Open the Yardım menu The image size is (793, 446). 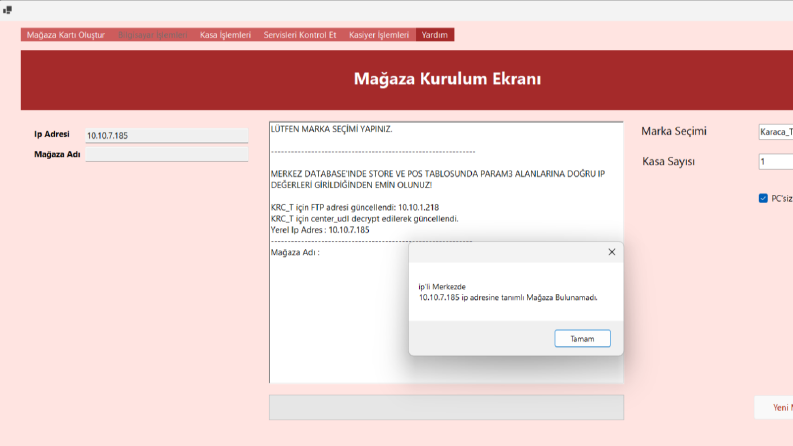[435, 35]
